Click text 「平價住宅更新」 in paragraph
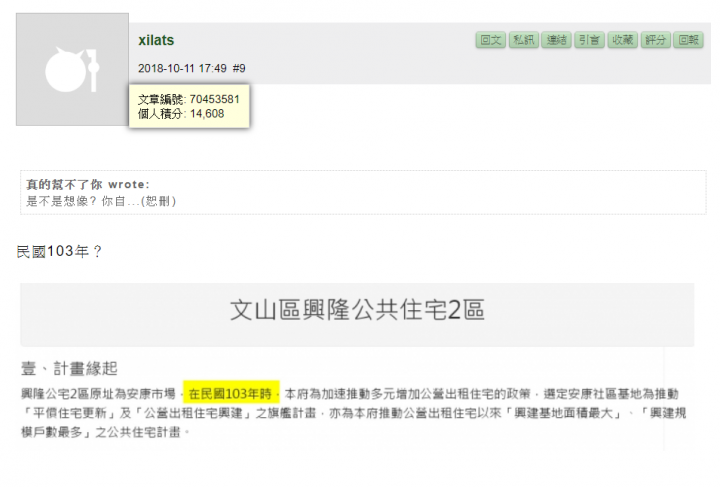720x487 pixels. click(68, 413)
